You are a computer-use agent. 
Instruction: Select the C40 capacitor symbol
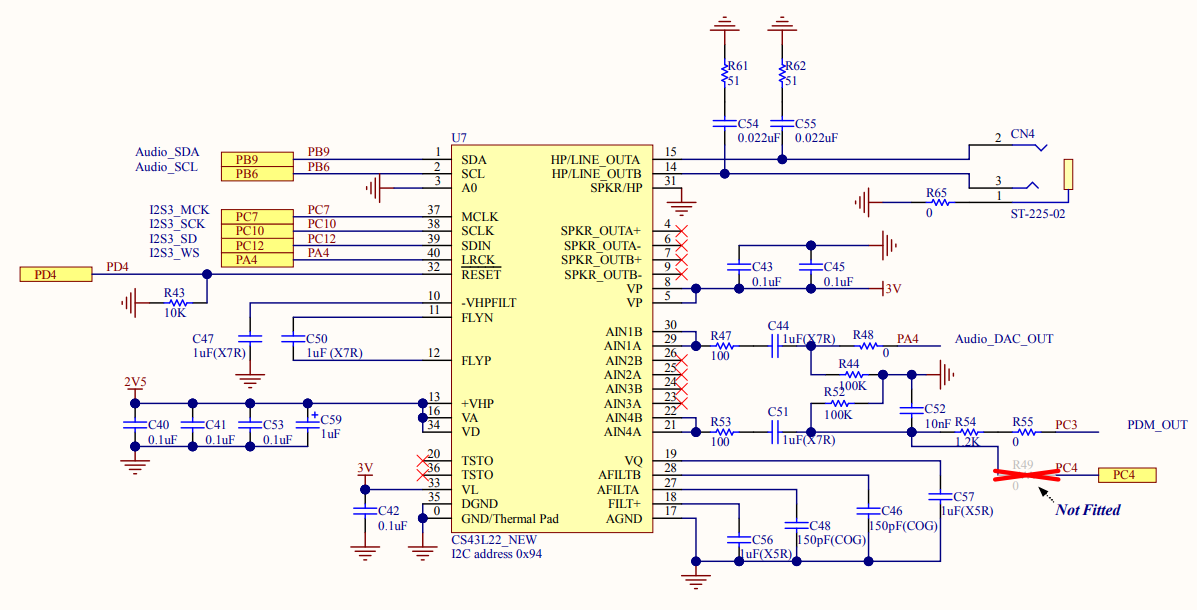click(x=135, y=424)
